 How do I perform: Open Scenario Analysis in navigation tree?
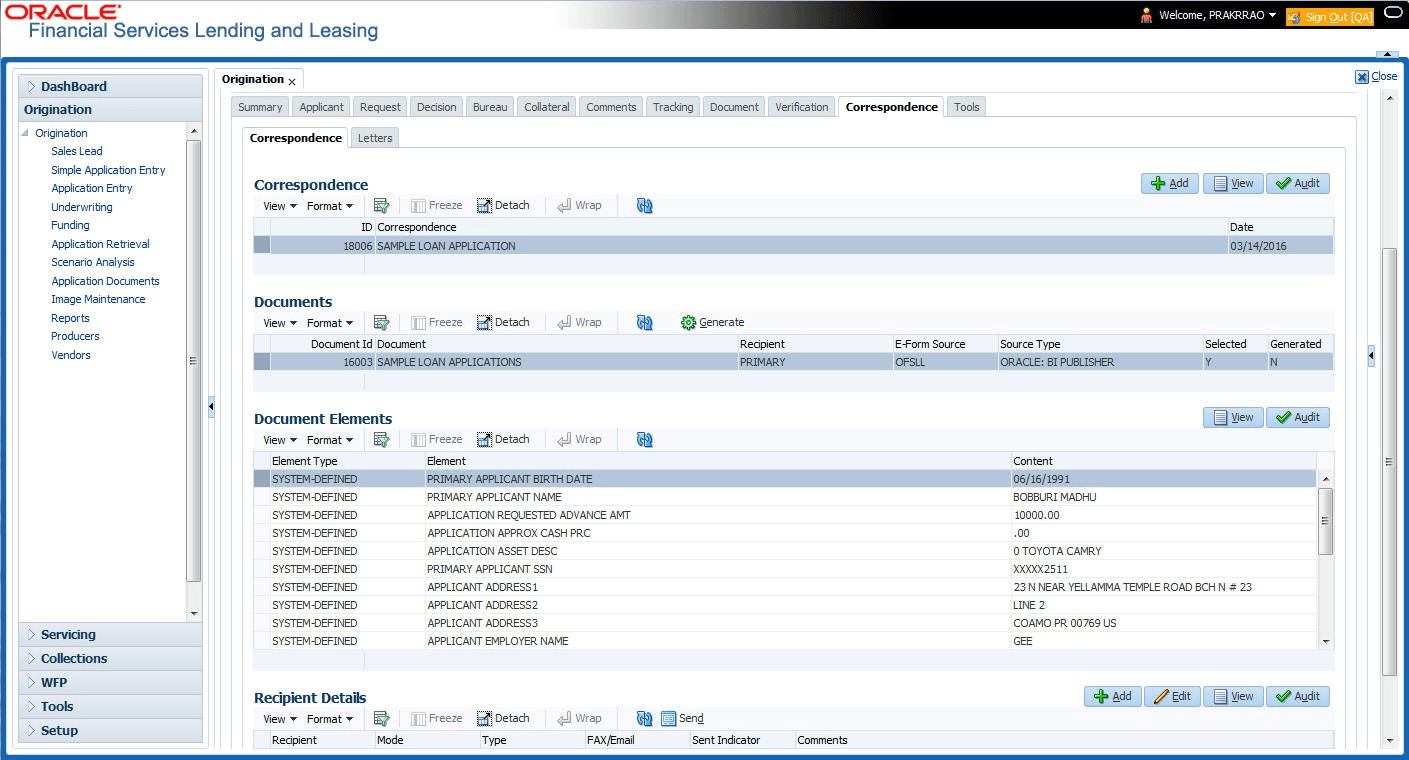coord(93,262)
